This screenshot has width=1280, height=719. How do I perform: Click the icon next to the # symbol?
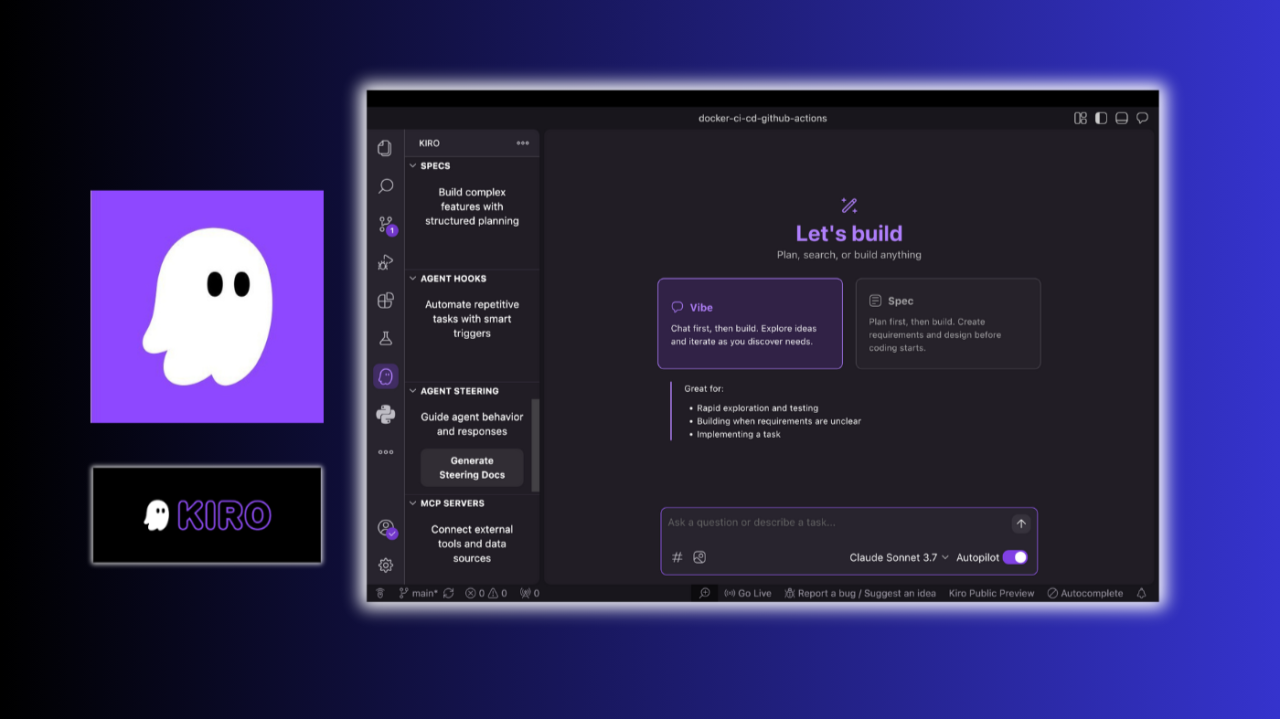(x=700, y=557)
